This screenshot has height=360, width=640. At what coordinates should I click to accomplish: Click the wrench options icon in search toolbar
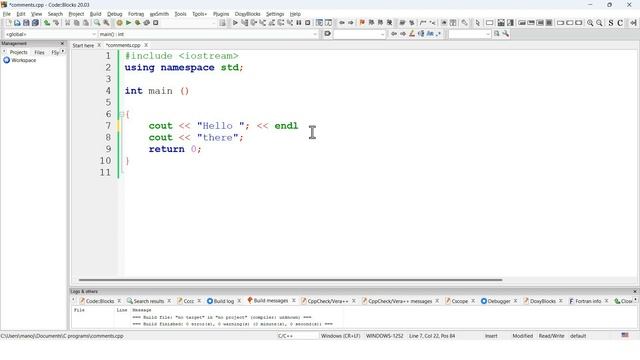coord(506,34)
